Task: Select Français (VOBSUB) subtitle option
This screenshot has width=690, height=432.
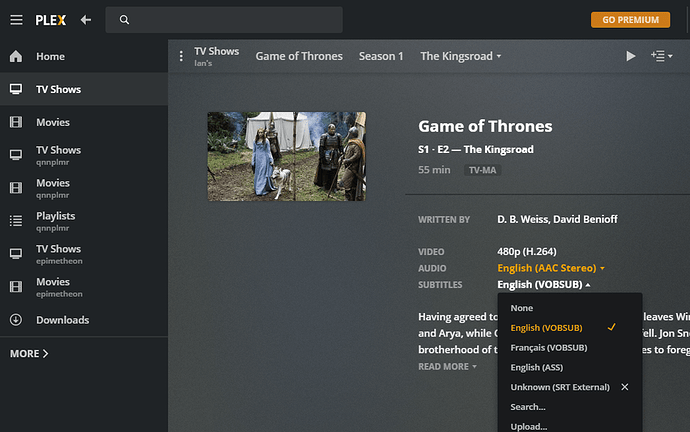Action: coord(570,348)
